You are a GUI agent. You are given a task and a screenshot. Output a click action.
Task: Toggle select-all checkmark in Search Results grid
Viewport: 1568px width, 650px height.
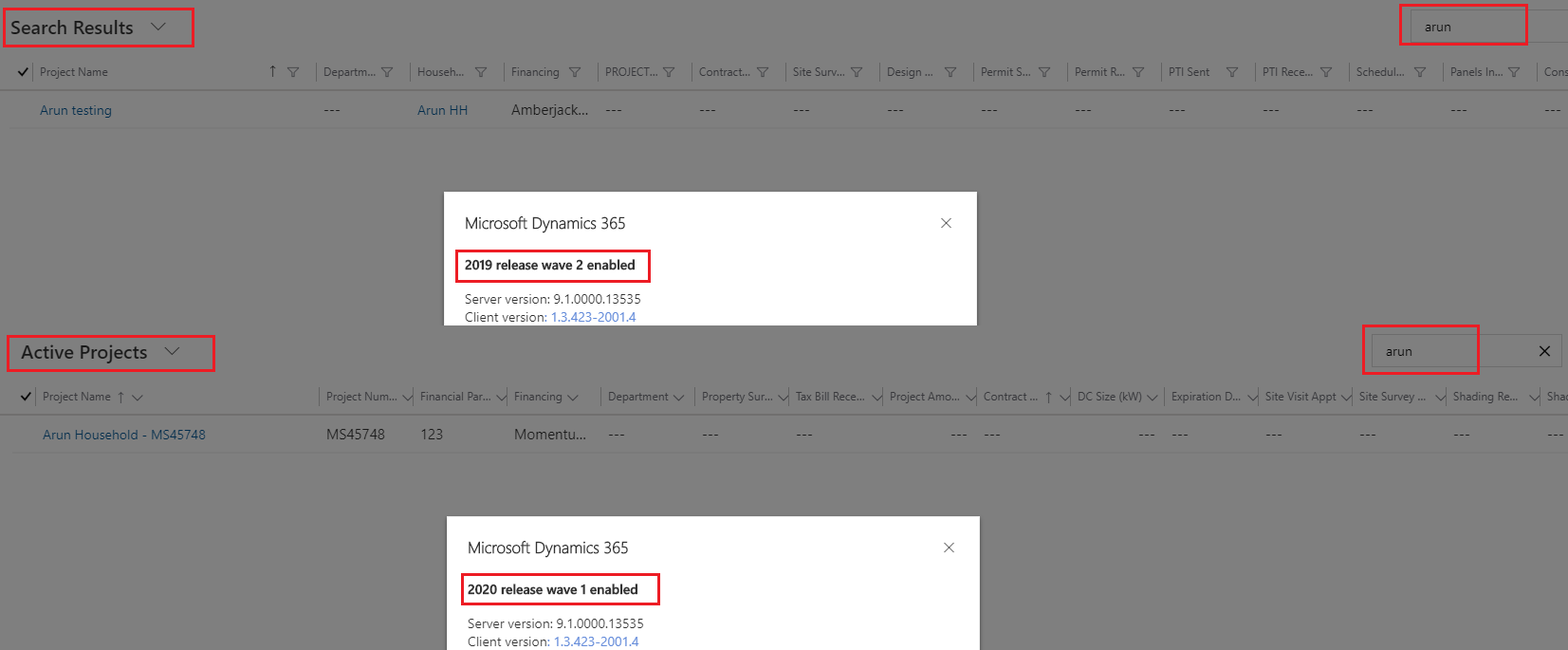point(23,72)
